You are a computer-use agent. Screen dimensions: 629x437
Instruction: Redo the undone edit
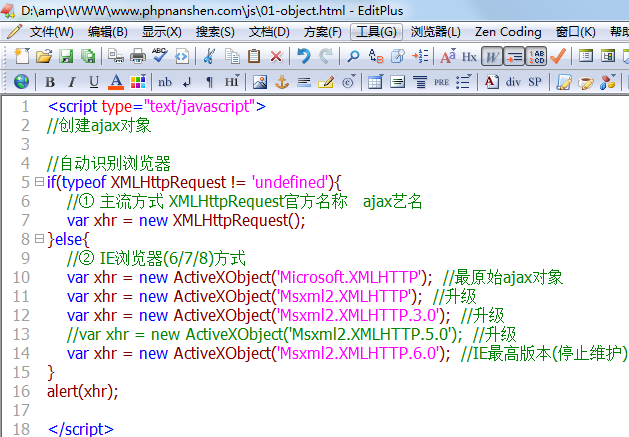(x=326, y=57)
